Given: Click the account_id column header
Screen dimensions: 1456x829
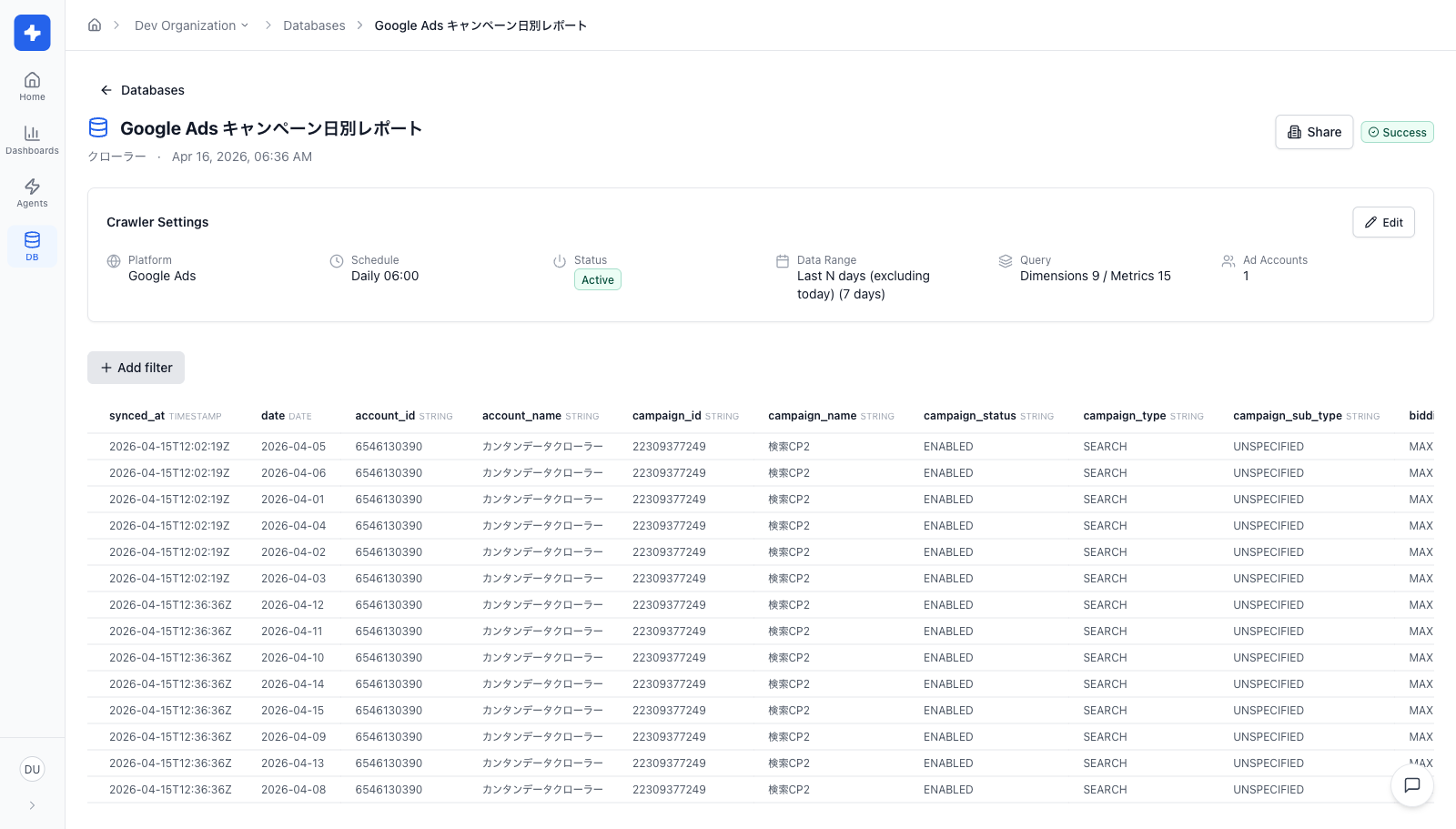Looking at the screenshot, I should 404,416.
